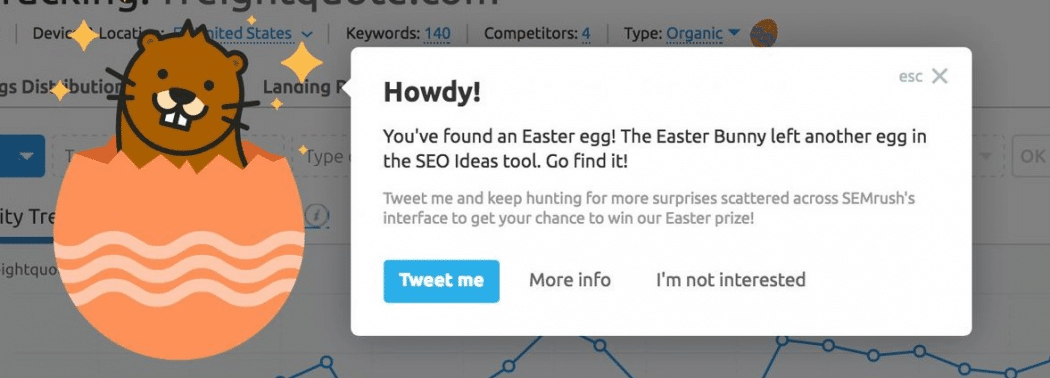Viewport: 1050px width, 378px height.
Task: Dismiss with I'm not interested
Action: click(x=731, y=280)
